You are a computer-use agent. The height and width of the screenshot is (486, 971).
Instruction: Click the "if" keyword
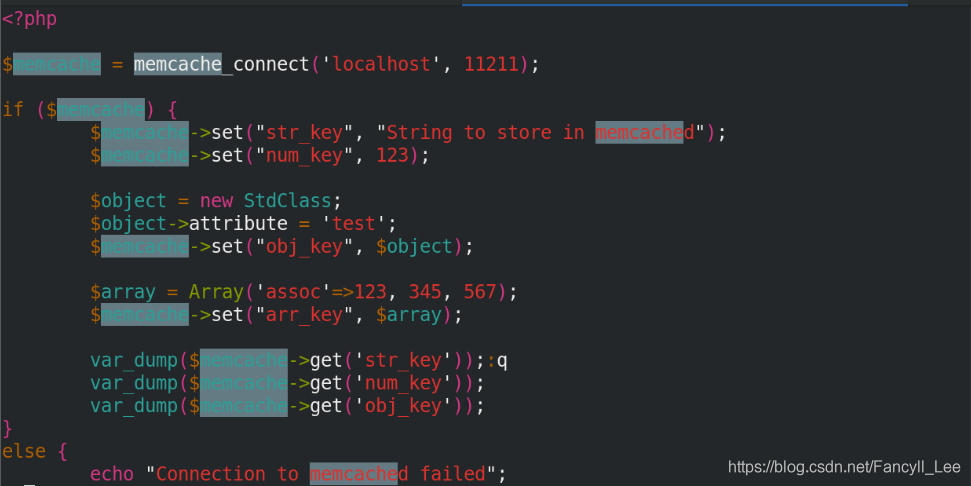click(12, 110)
